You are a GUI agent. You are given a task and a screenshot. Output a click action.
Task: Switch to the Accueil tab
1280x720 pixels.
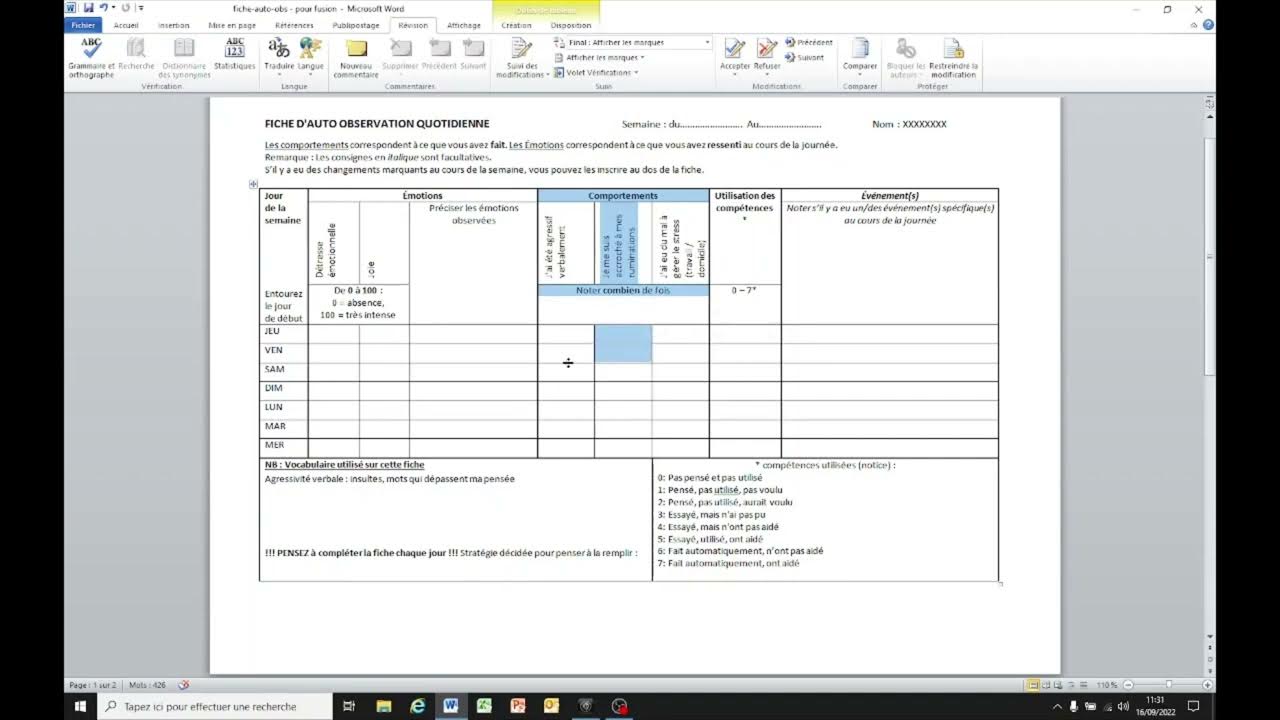127,25
